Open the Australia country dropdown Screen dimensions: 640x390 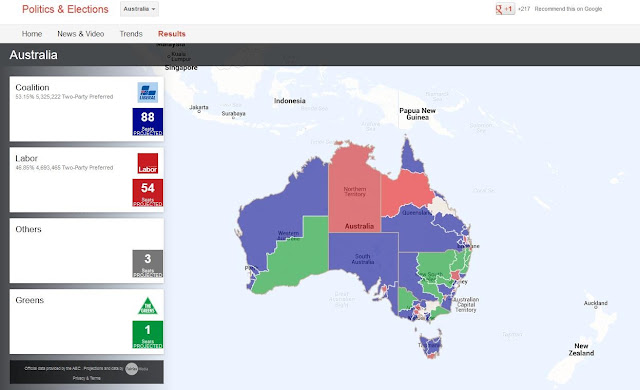139,9
